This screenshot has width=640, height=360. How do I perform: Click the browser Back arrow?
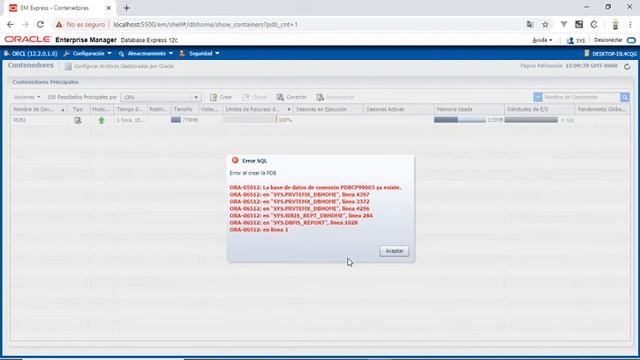(10, 24)
